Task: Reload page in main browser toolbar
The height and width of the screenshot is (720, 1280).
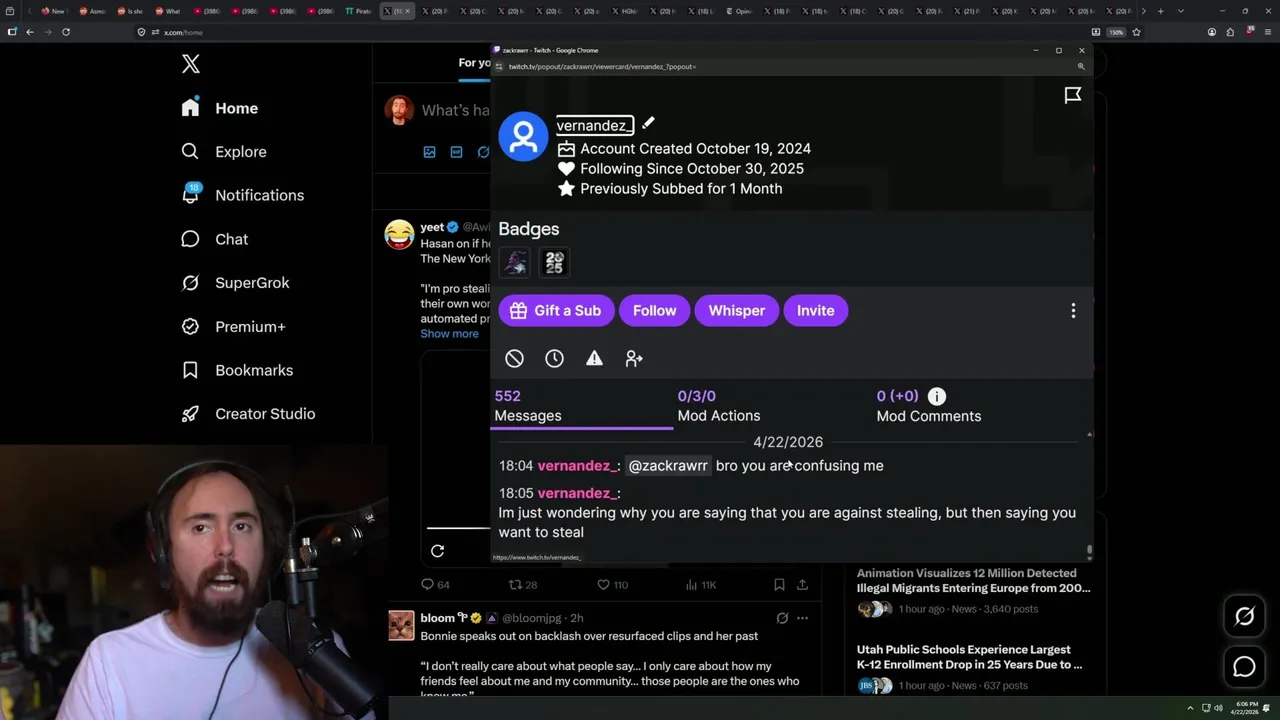Action: coord(66,32)
